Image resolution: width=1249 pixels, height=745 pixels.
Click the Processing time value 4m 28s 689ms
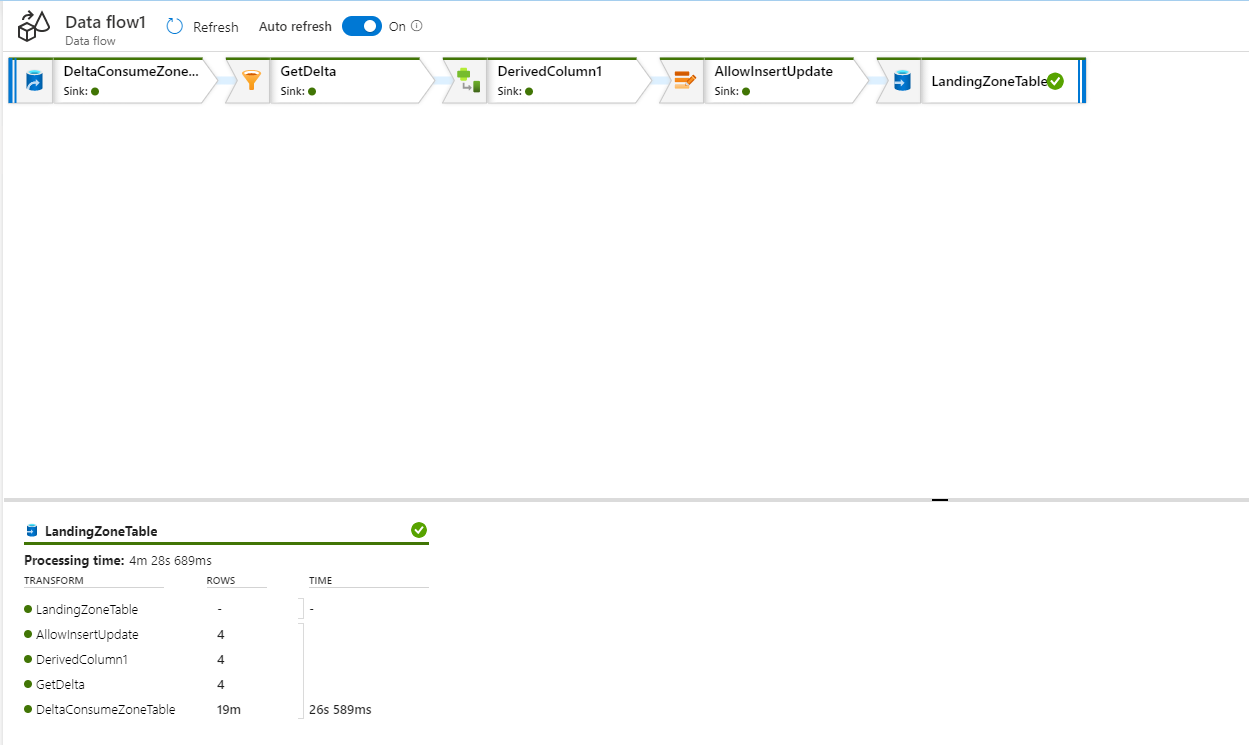coord(170,560)
